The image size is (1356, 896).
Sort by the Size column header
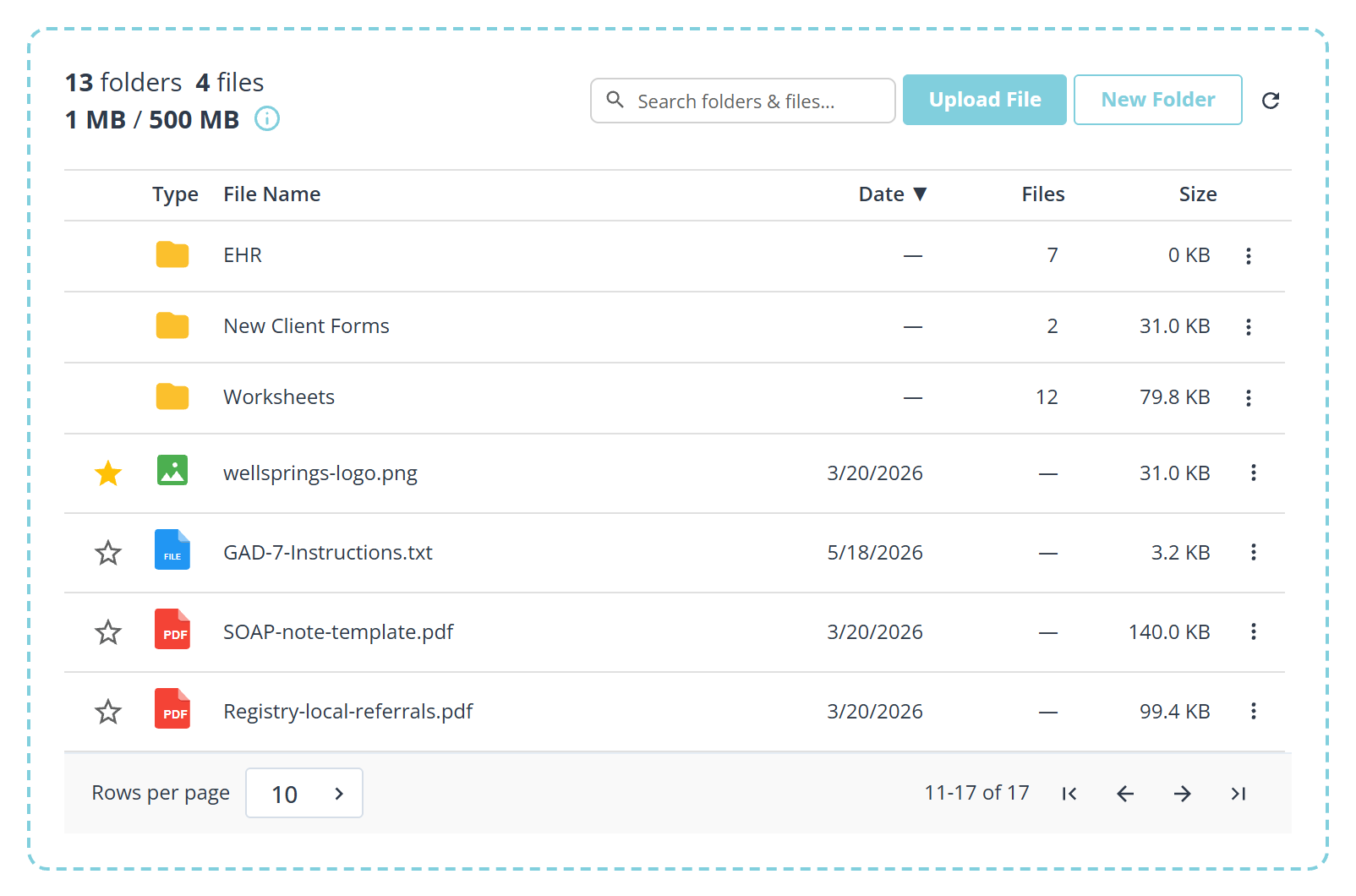(x=1198, y=194)
